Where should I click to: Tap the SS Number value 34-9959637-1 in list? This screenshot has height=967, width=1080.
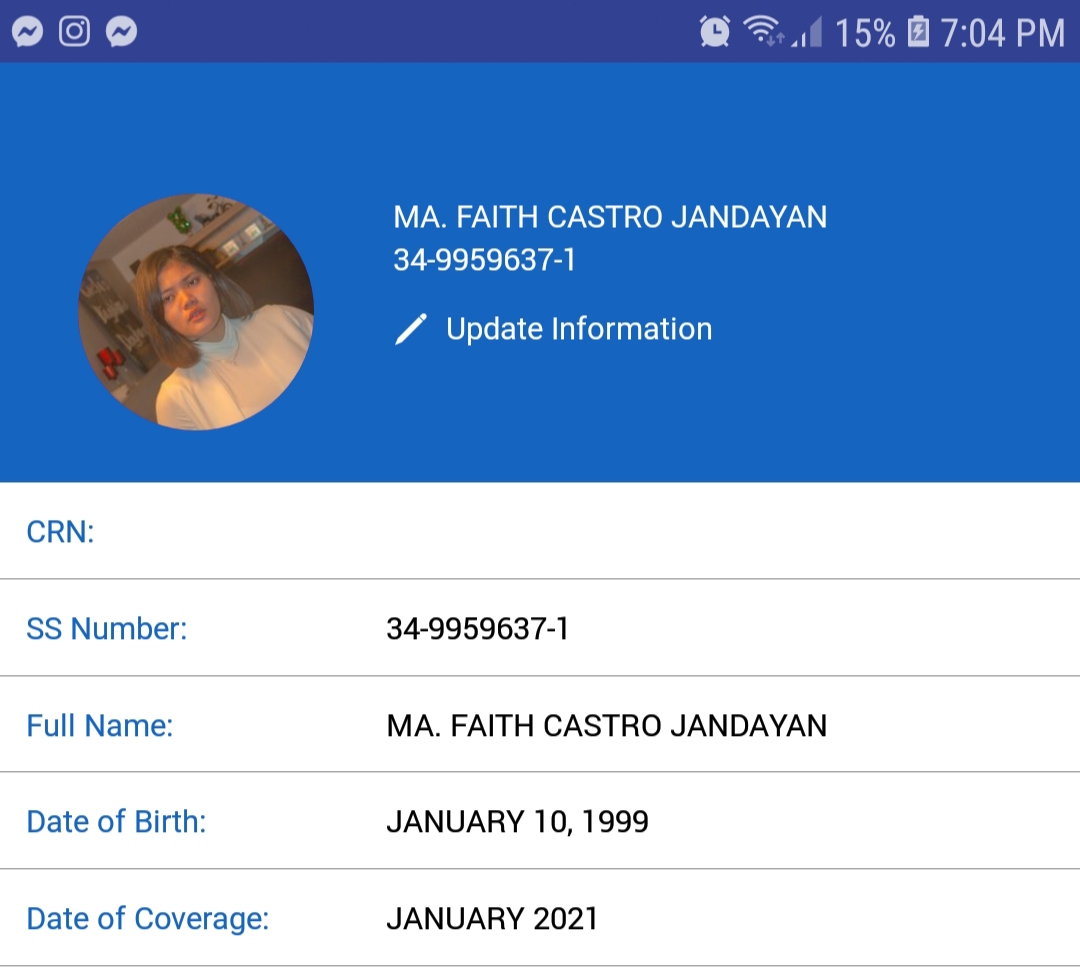coord(477,629)
